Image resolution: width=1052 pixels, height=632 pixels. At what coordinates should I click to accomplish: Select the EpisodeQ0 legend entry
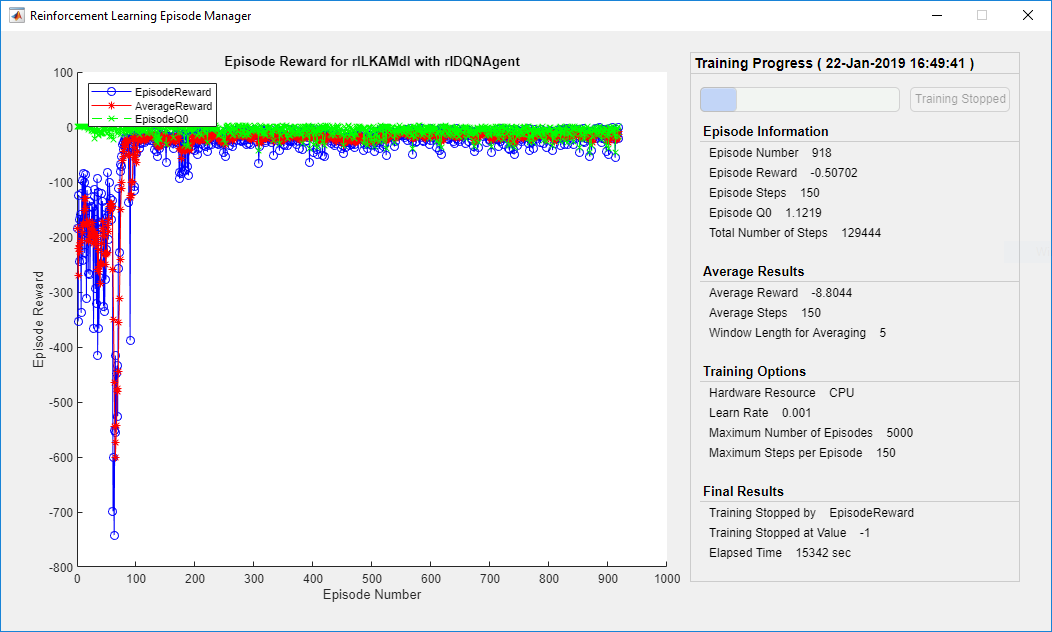(x=140, y=119)
